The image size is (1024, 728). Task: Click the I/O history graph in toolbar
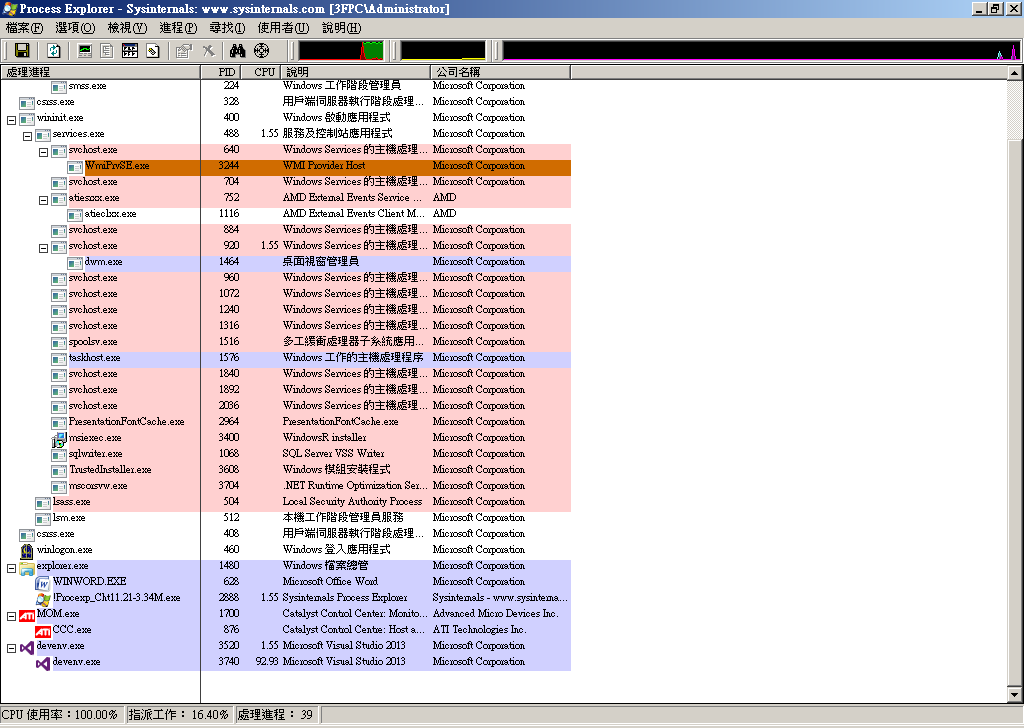coord(761,51)
